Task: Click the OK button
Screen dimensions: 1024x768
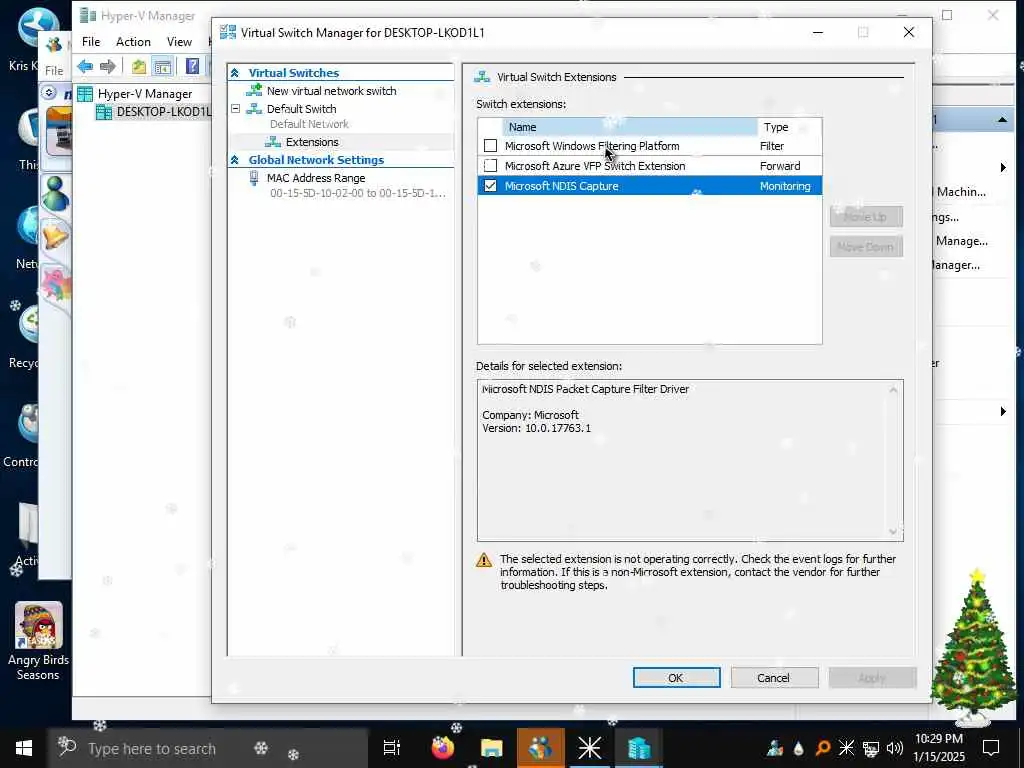Action: point(677,678)
